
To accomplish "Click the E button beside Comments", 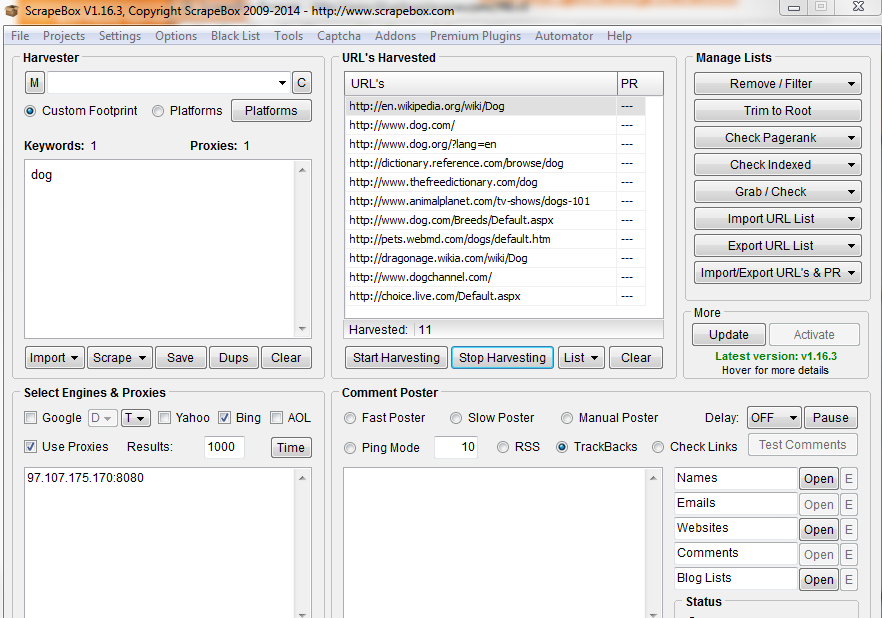I will pyautogui.click(x=848, y=554).
